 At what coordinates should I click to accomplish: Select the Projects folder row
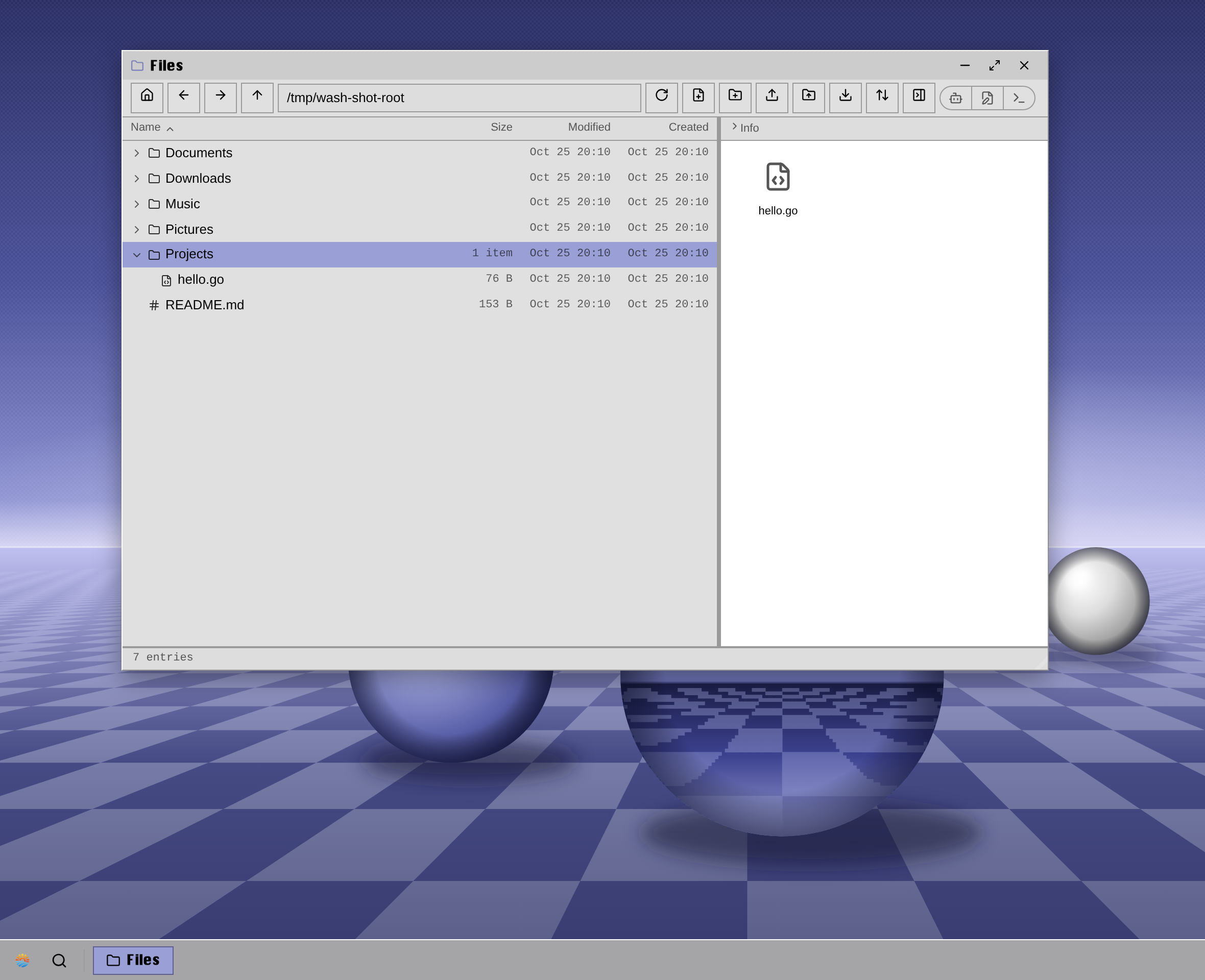(420, 255)
